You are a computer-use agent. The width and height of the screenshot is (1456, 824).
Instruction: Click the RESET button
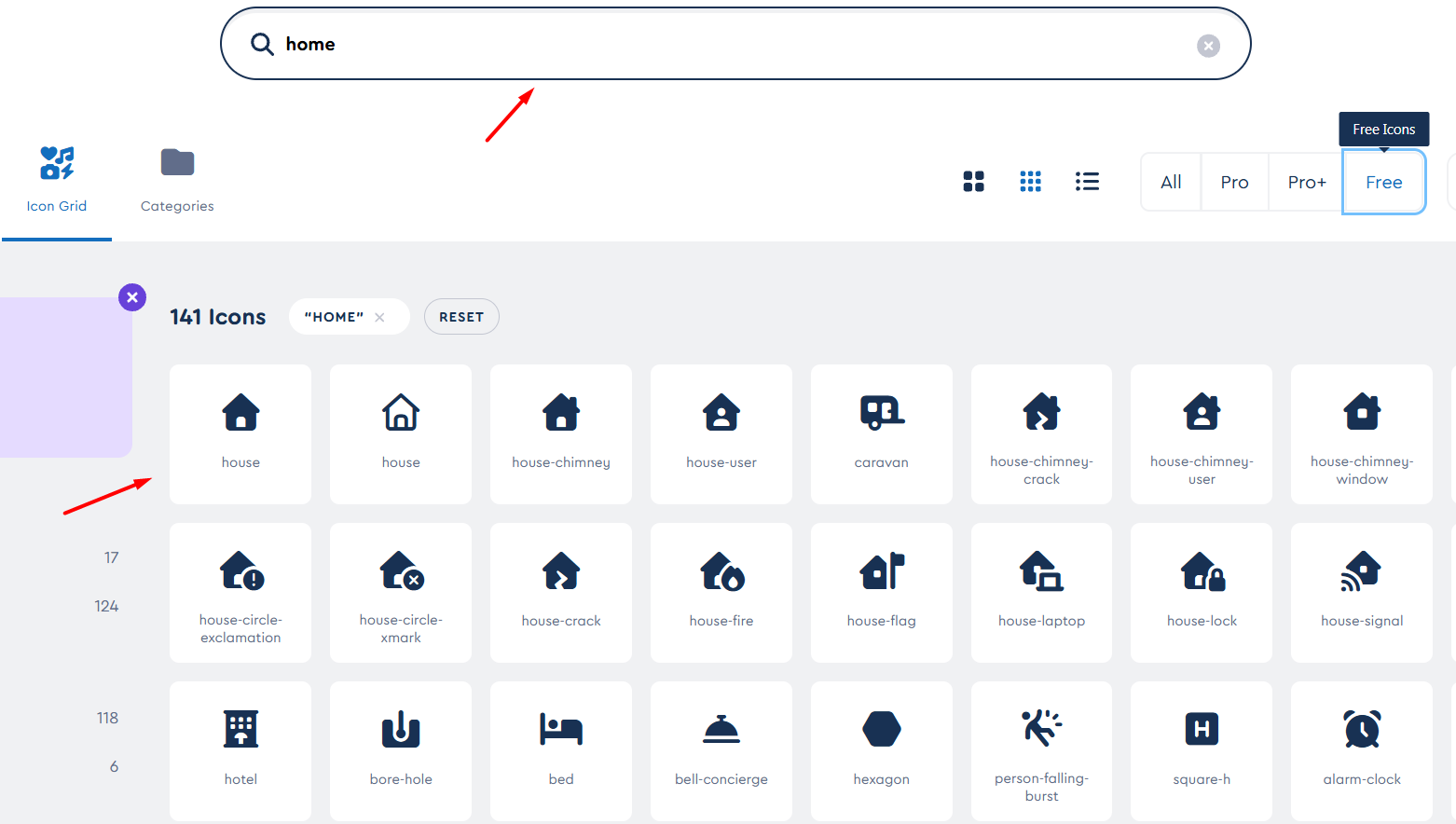coord(461,316)
